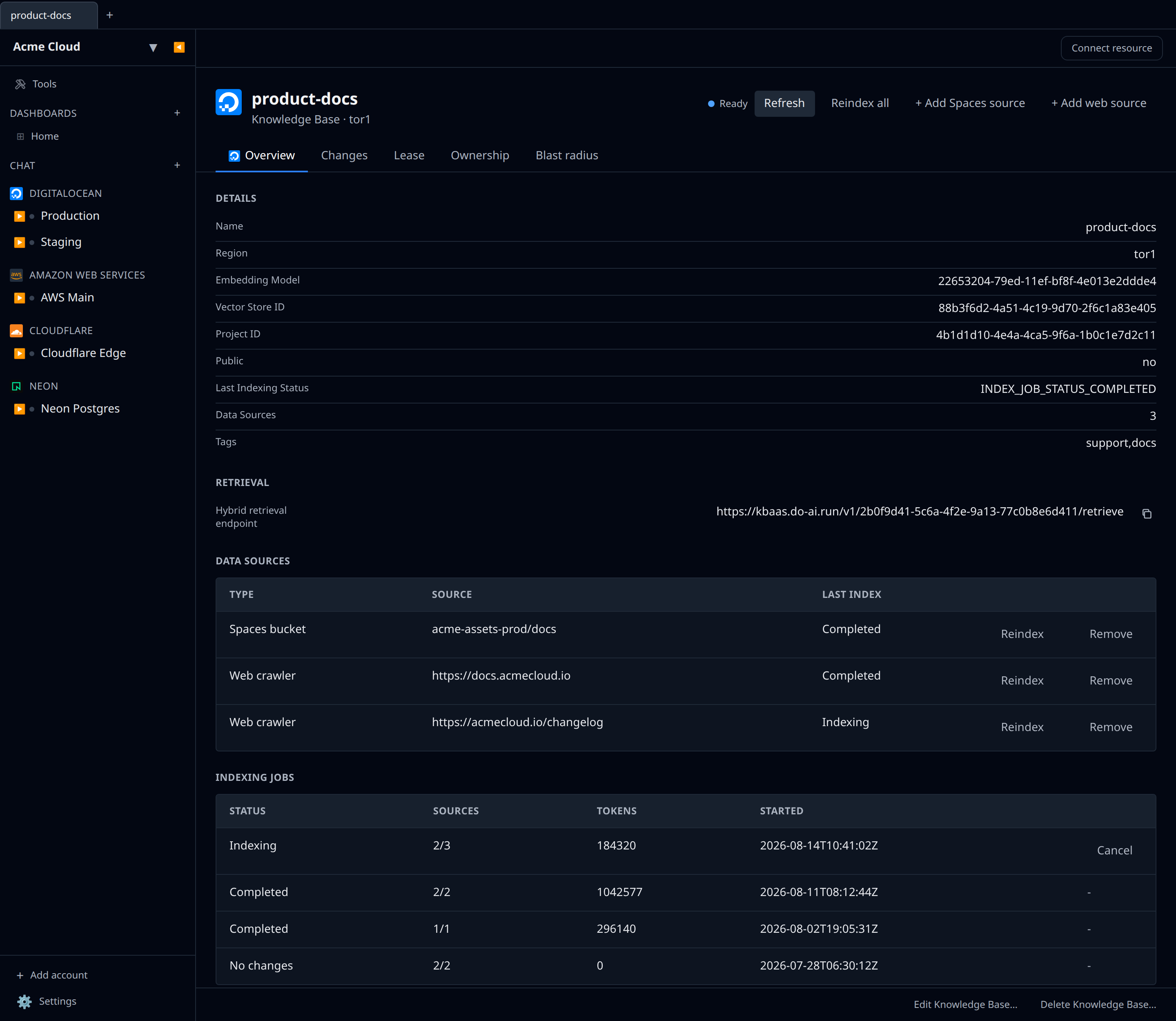Remove the acme-assets-prod/docs source

[x=1111, y=634]
